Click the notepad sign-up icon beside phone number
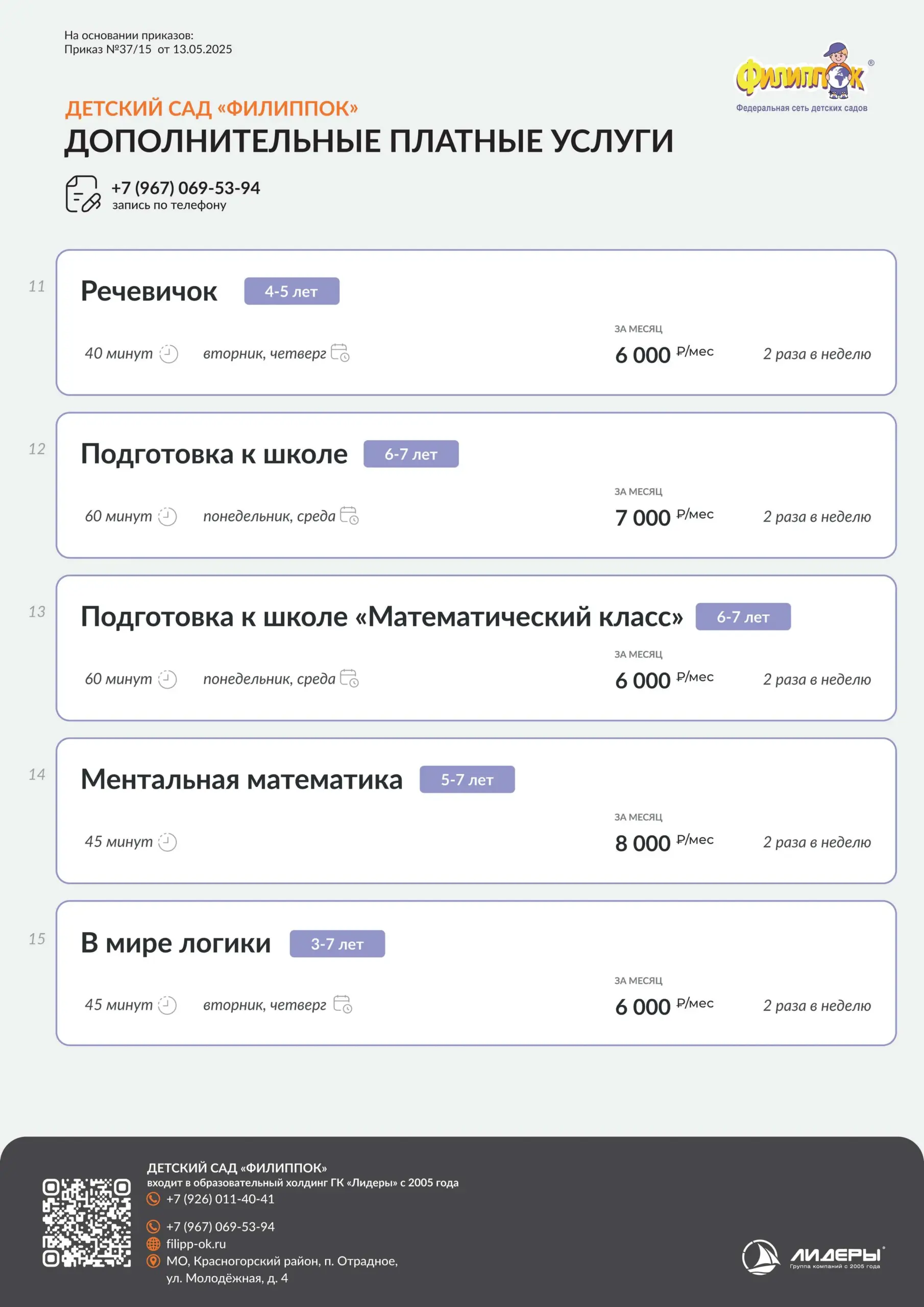Viewport: 924px width, 1307px height. pyautogui.click(x=83, y=194)
